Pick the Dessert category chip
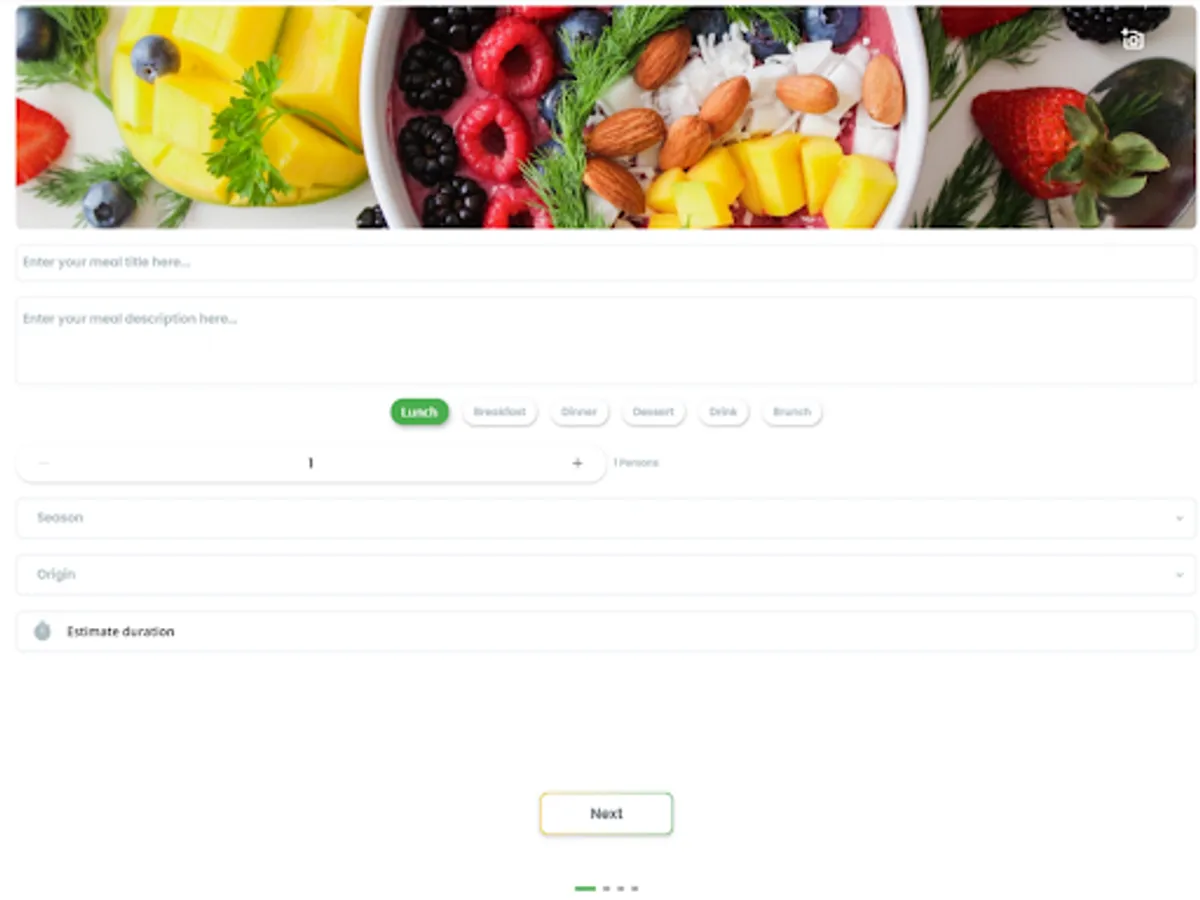1200x900 pixels. (x=653, y=412)
